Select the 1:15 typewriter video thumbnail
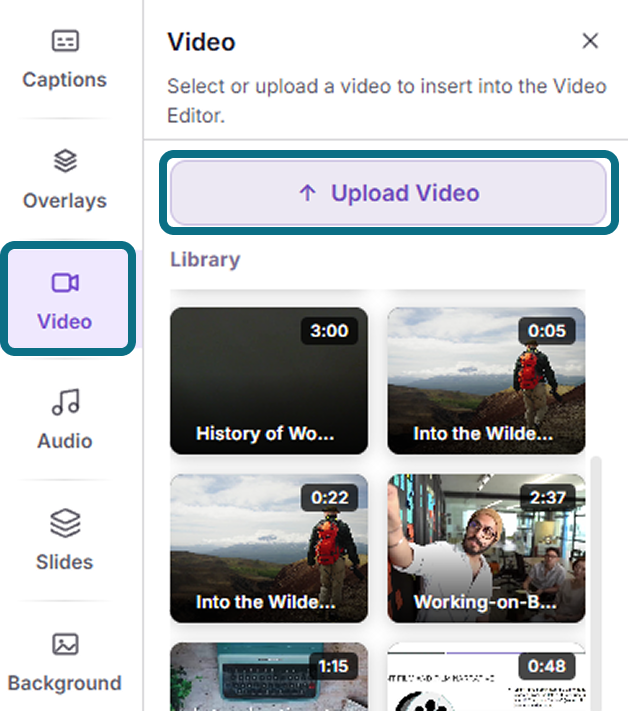The width and height of the screenshot is (628, 711). (x=269, y=677)
